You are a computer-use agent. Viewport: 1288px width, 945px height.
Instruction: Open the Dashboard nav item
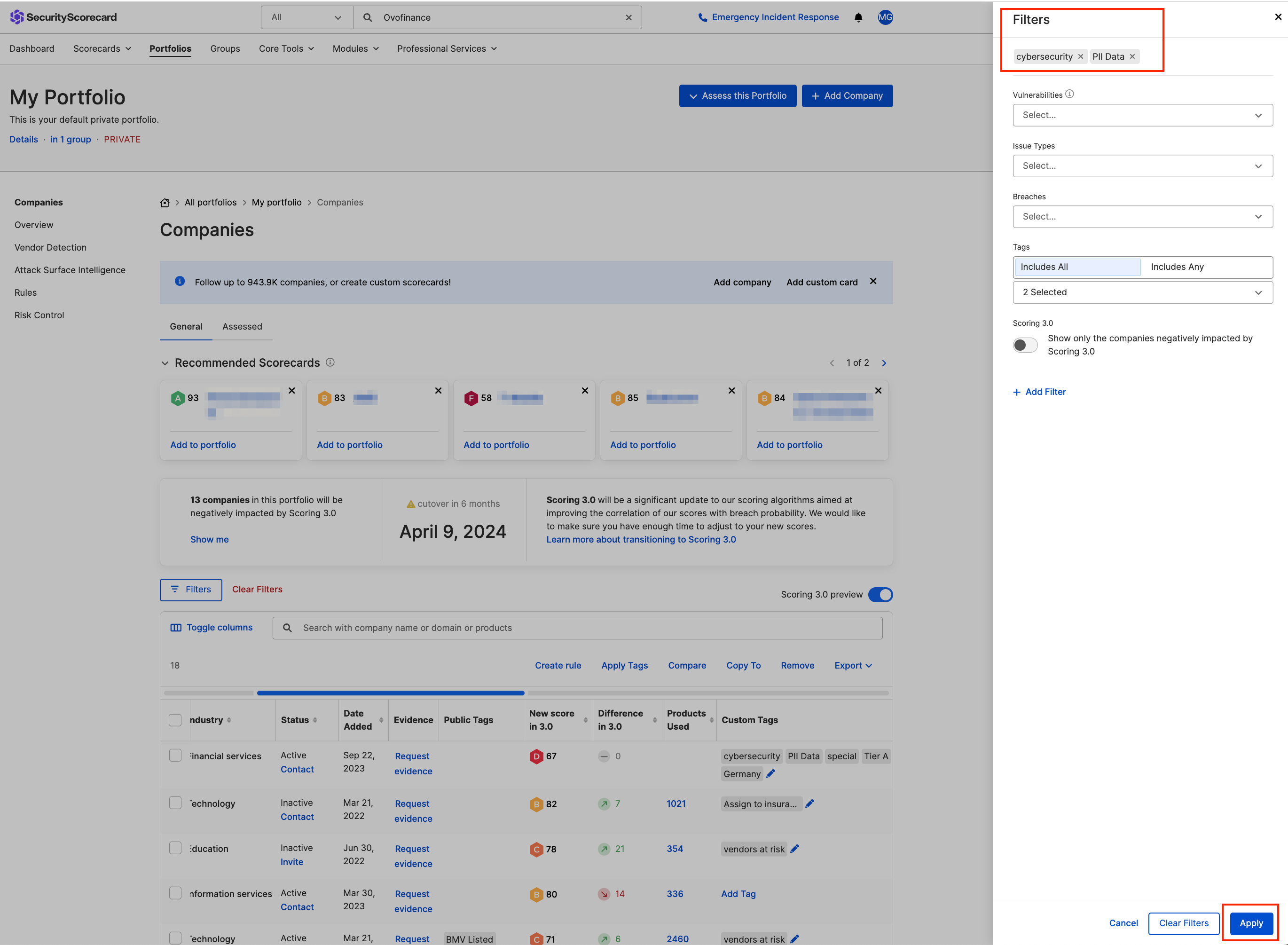31,48
